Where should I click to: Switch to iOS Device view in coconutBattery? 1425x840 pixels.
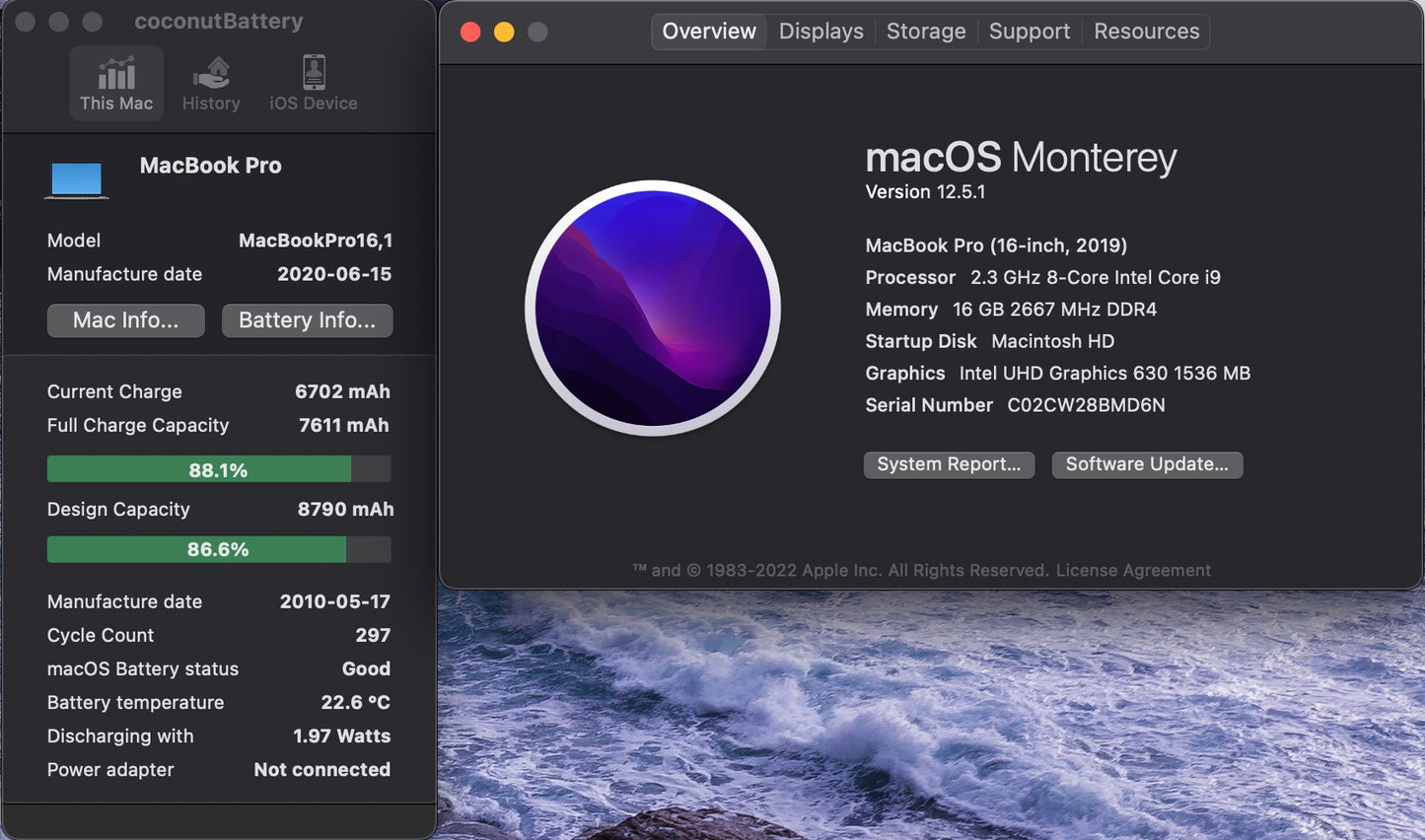tap(312, 83)
